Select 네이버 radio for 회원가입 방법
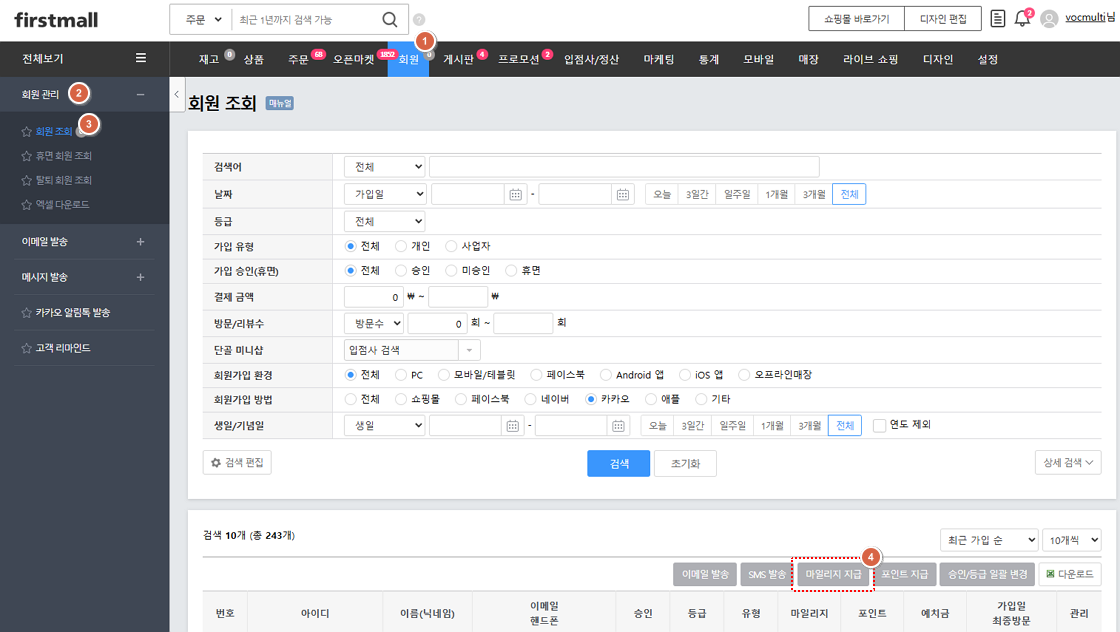 pos(530,399)
